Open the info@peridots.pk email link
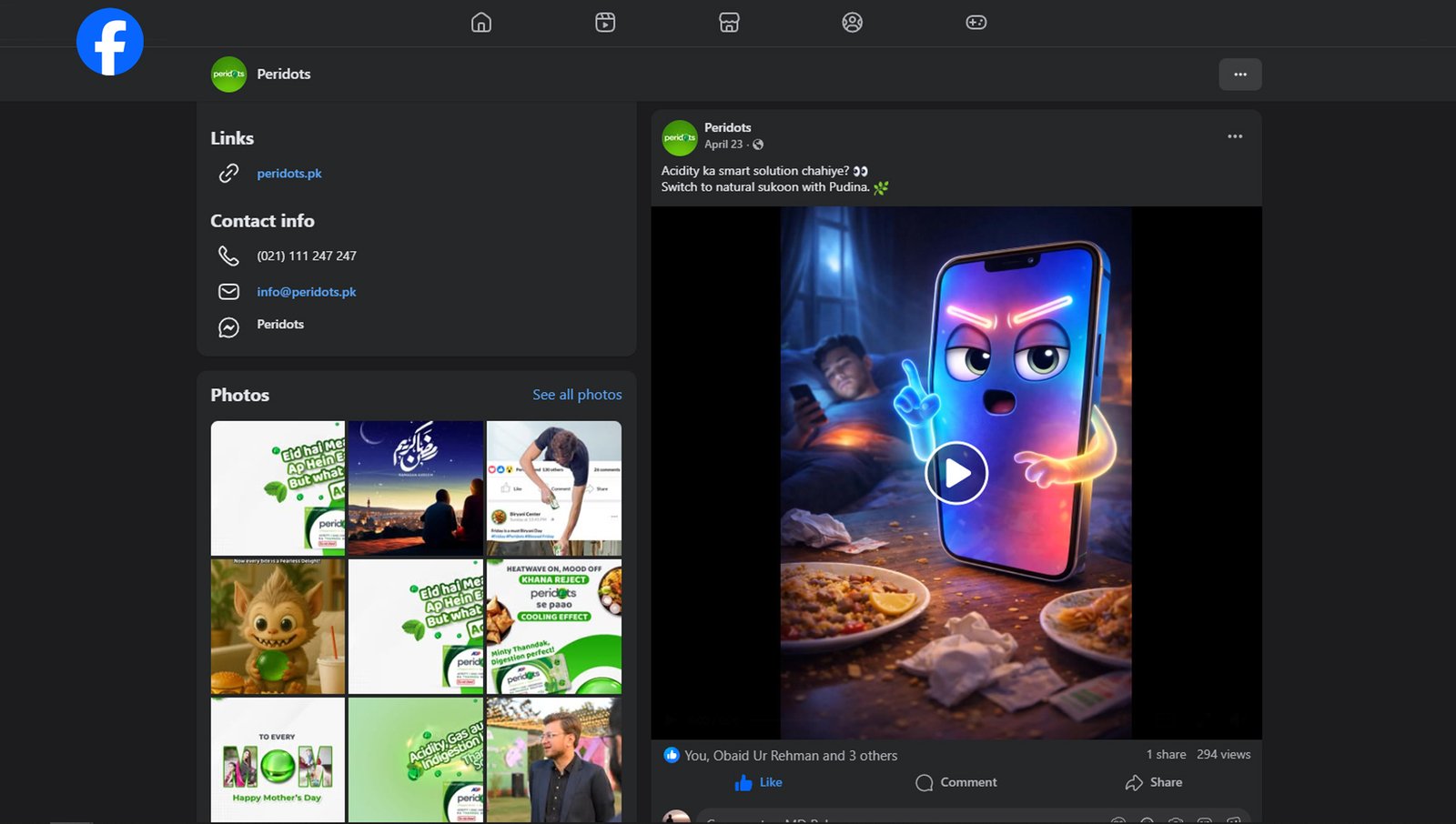Viewport: 1456px width, 824px height. (x=307, y=292)
